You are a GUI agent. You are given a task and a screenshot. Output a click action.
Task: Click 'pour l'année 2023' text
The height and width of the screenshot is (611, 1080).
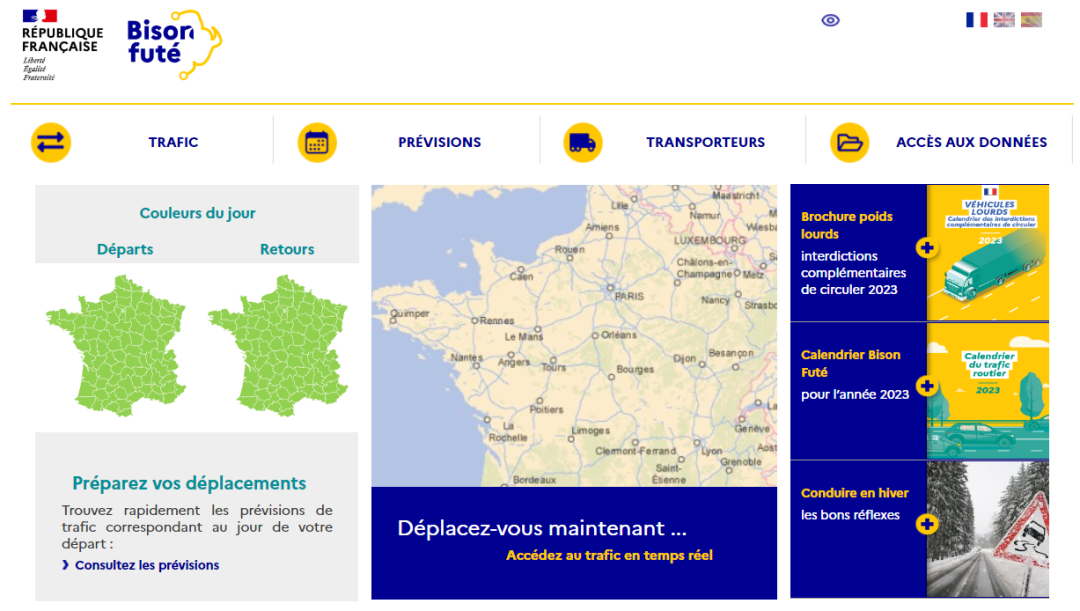point(855,395)
